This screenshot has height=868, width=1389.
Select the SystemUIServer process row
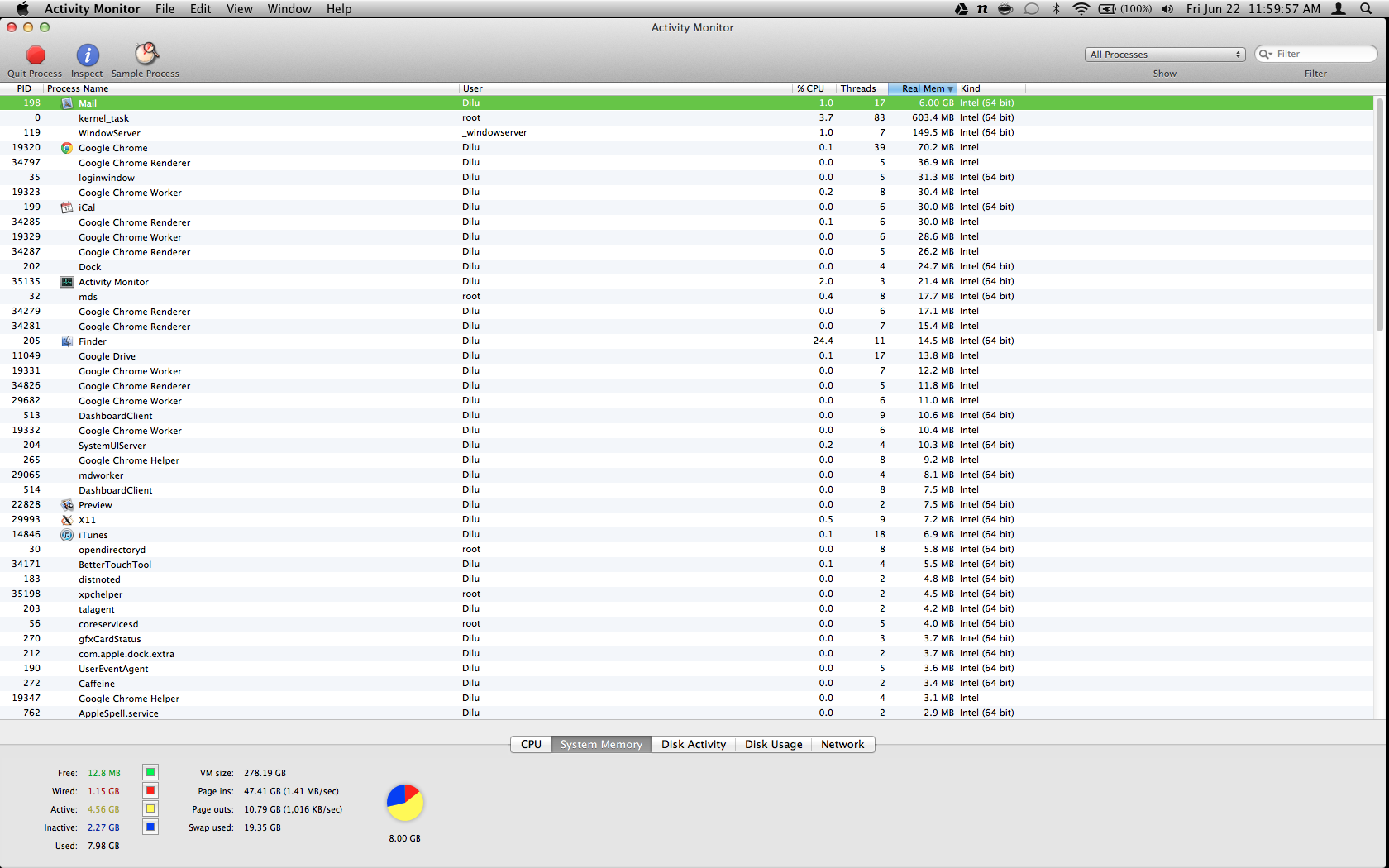tap(687, 446)
